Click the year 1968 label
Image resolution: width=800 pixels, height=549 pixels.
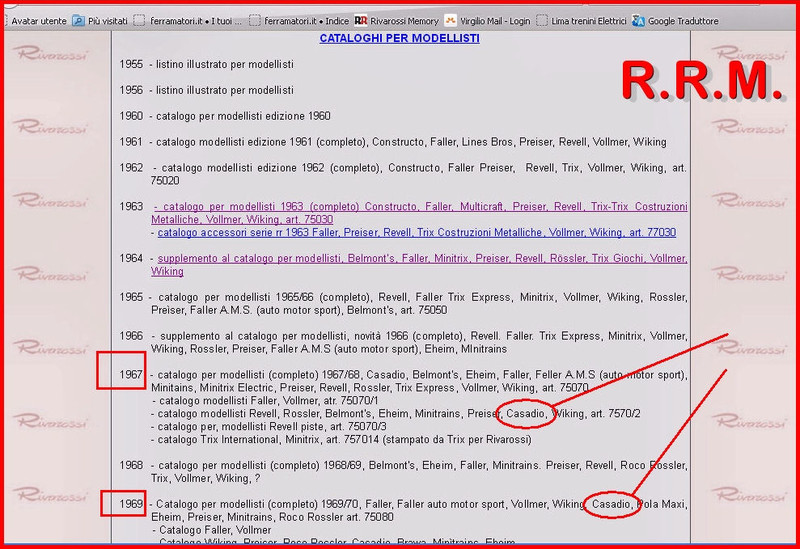(x=131, y=465)
